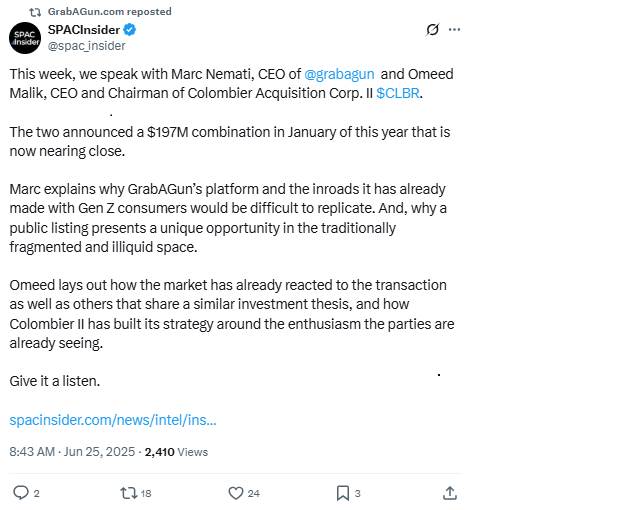Click the blue verified badge
Image resolution: width=622 pixels, height=510 pixels.
coord(130,30)
